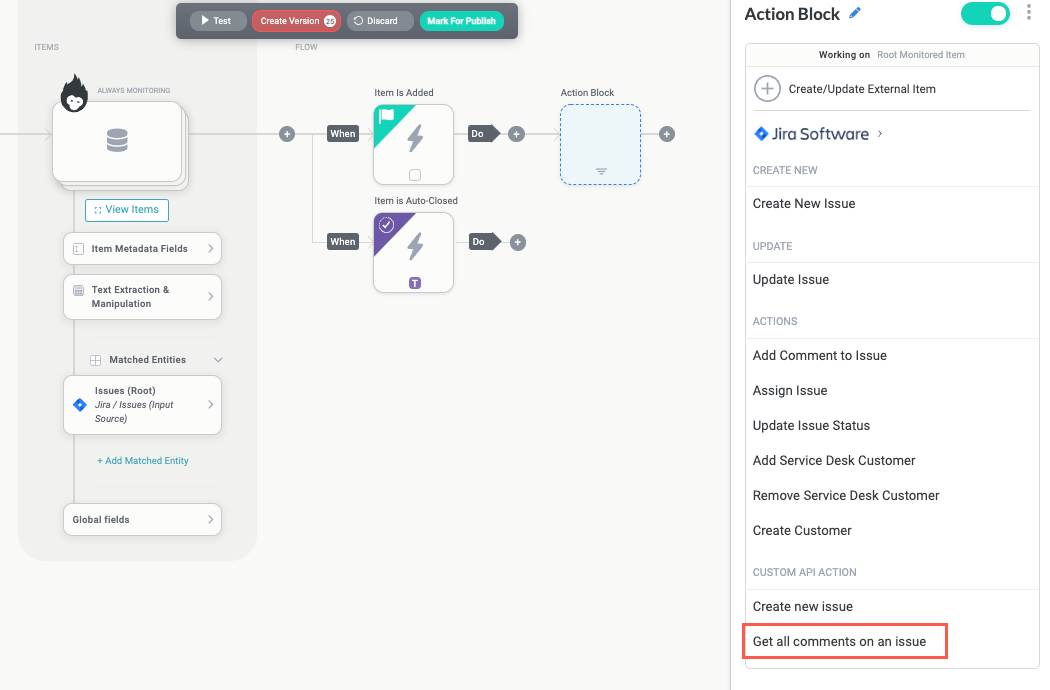Screen dimensions: 1050x690
Task: Click the Add Matched Entity link
Action: 142,460
